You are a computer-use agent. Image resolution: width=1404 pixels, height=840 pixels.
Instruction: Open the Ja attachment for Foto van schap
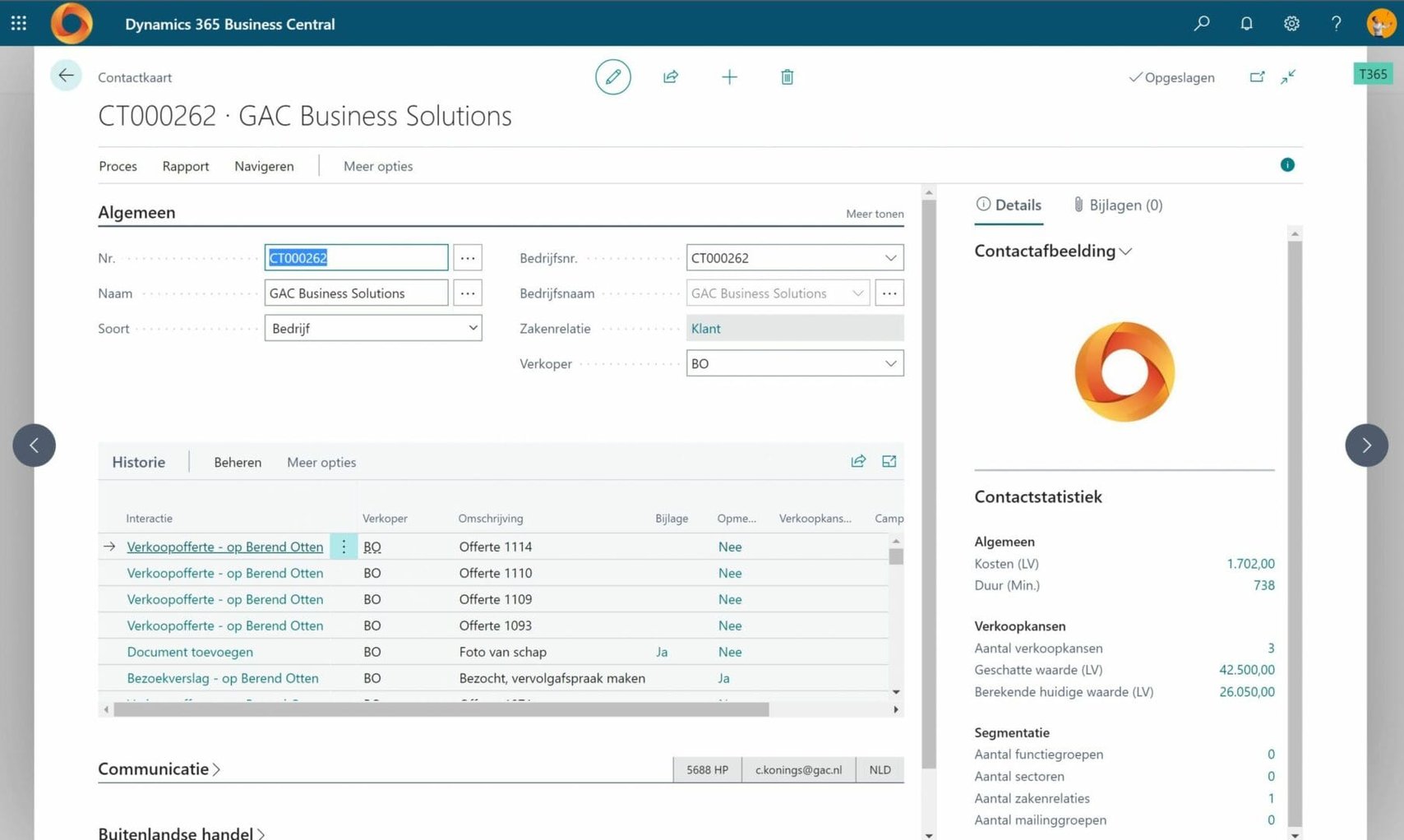click(662, 652)
